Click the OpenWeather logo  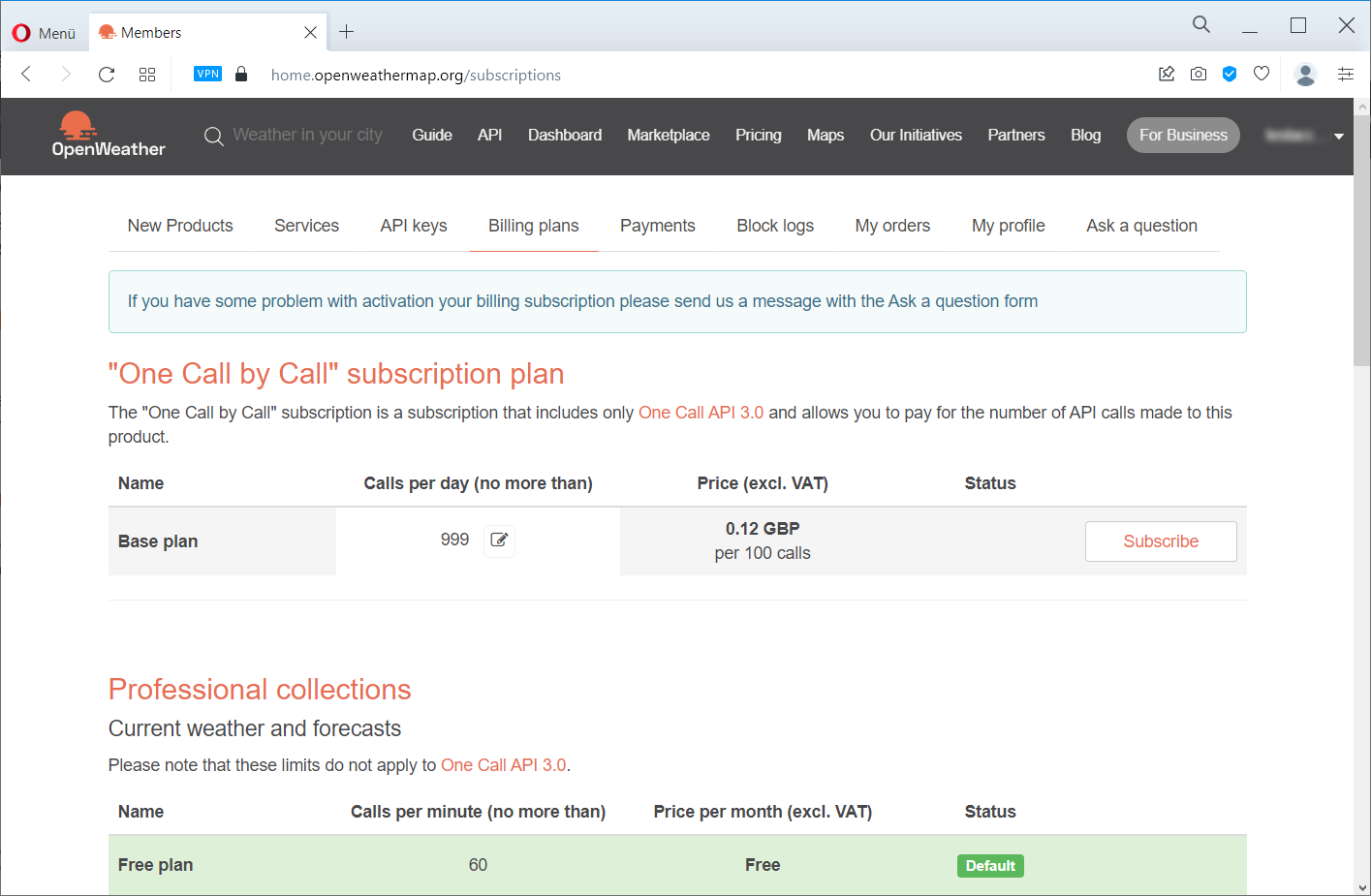coord(108,135)
